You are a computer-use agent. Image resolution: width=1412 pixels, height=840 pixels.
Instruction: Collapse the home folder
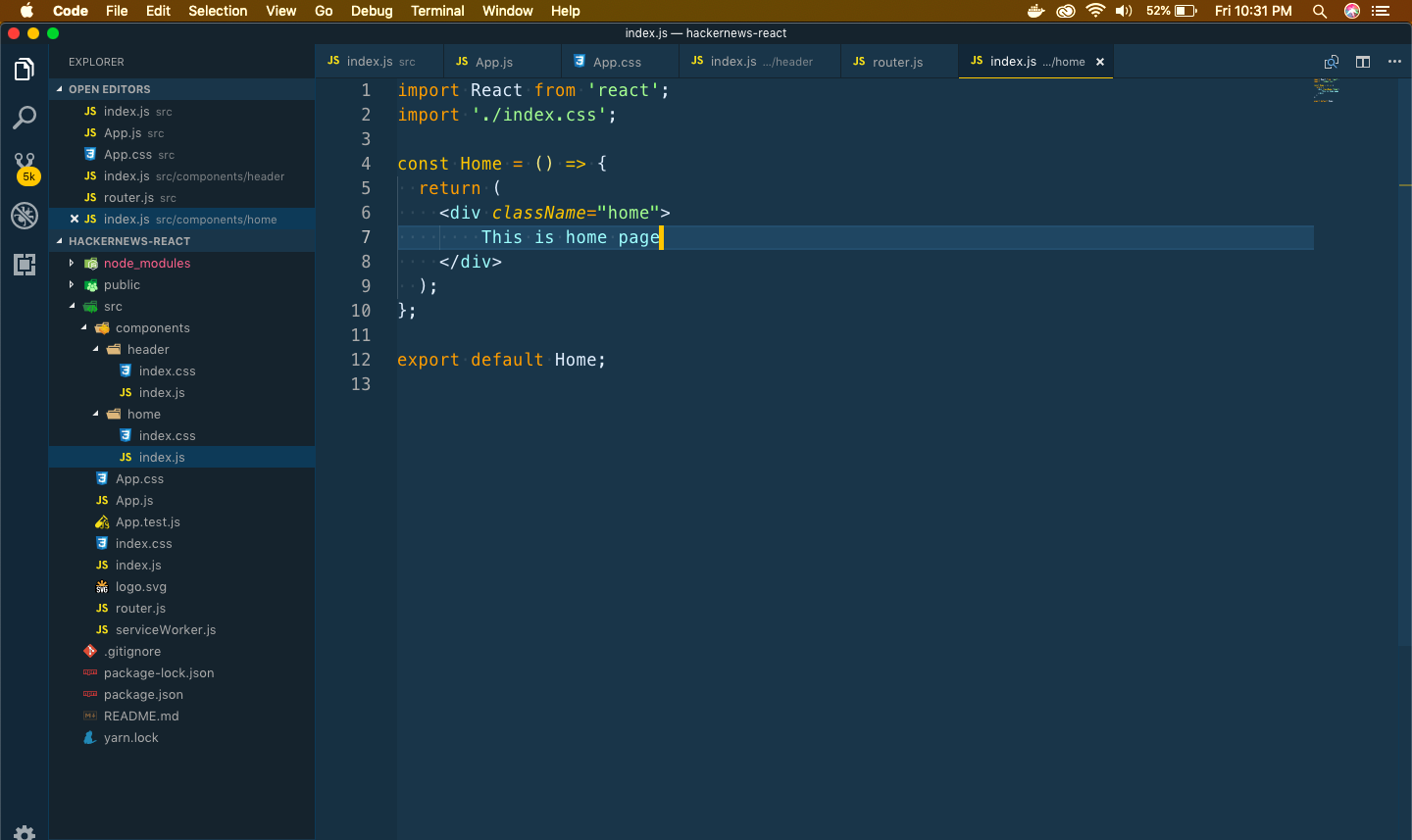coord(95,414)
